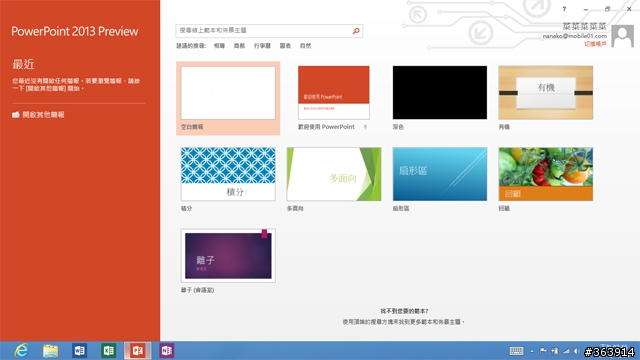Screen dimensions: 640x360
Task: Launch OneNote from the taskbar
Action: [x=167, y=351]
